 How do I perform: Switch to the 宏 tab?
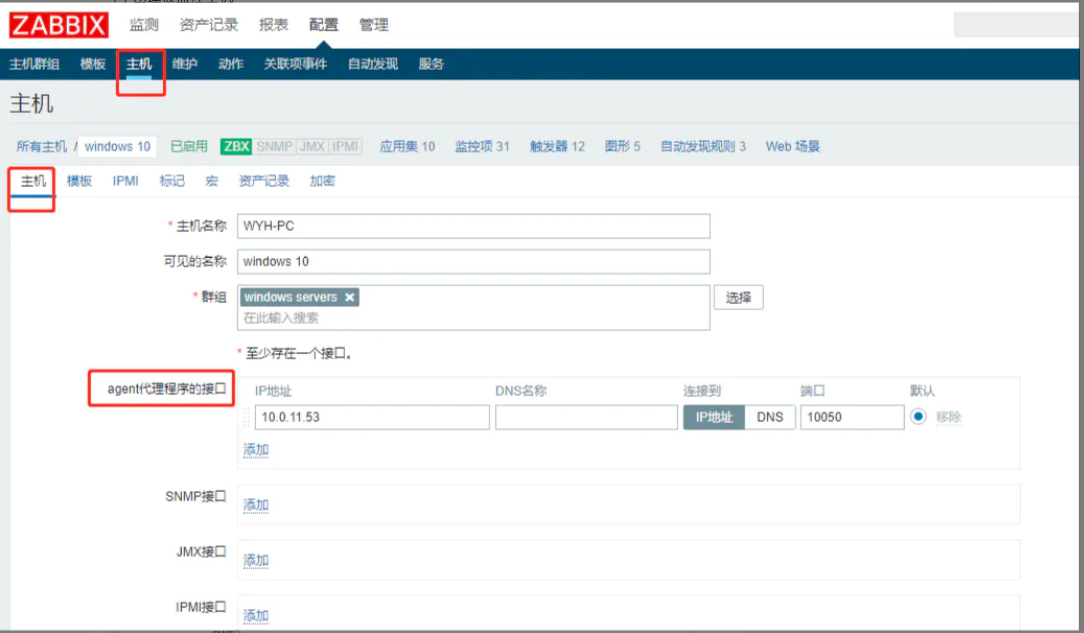click(210, 181)
